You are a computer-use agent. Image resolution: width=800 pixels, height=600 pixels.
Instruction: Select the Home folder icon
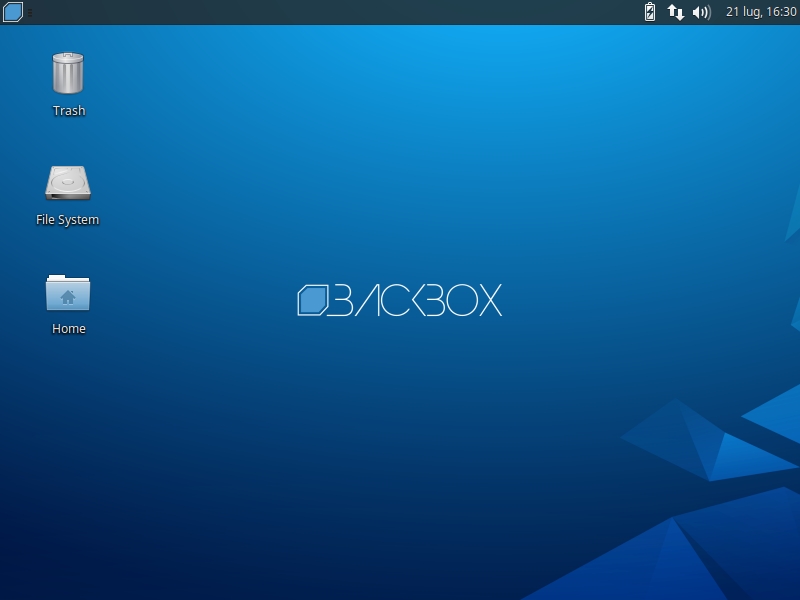(68, 292)
